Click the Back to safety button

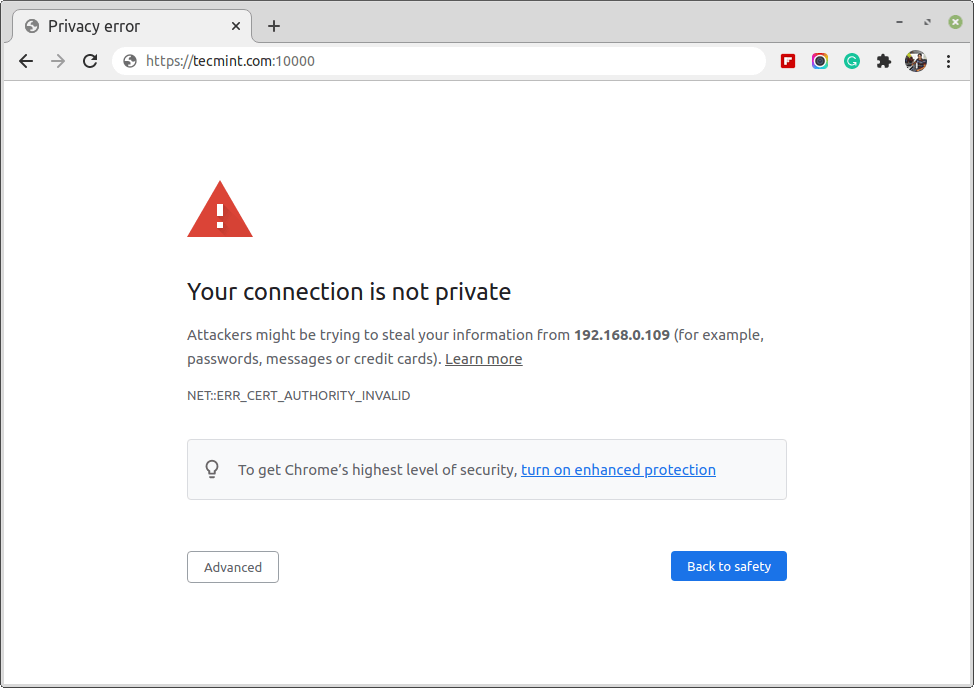(728, 566)
